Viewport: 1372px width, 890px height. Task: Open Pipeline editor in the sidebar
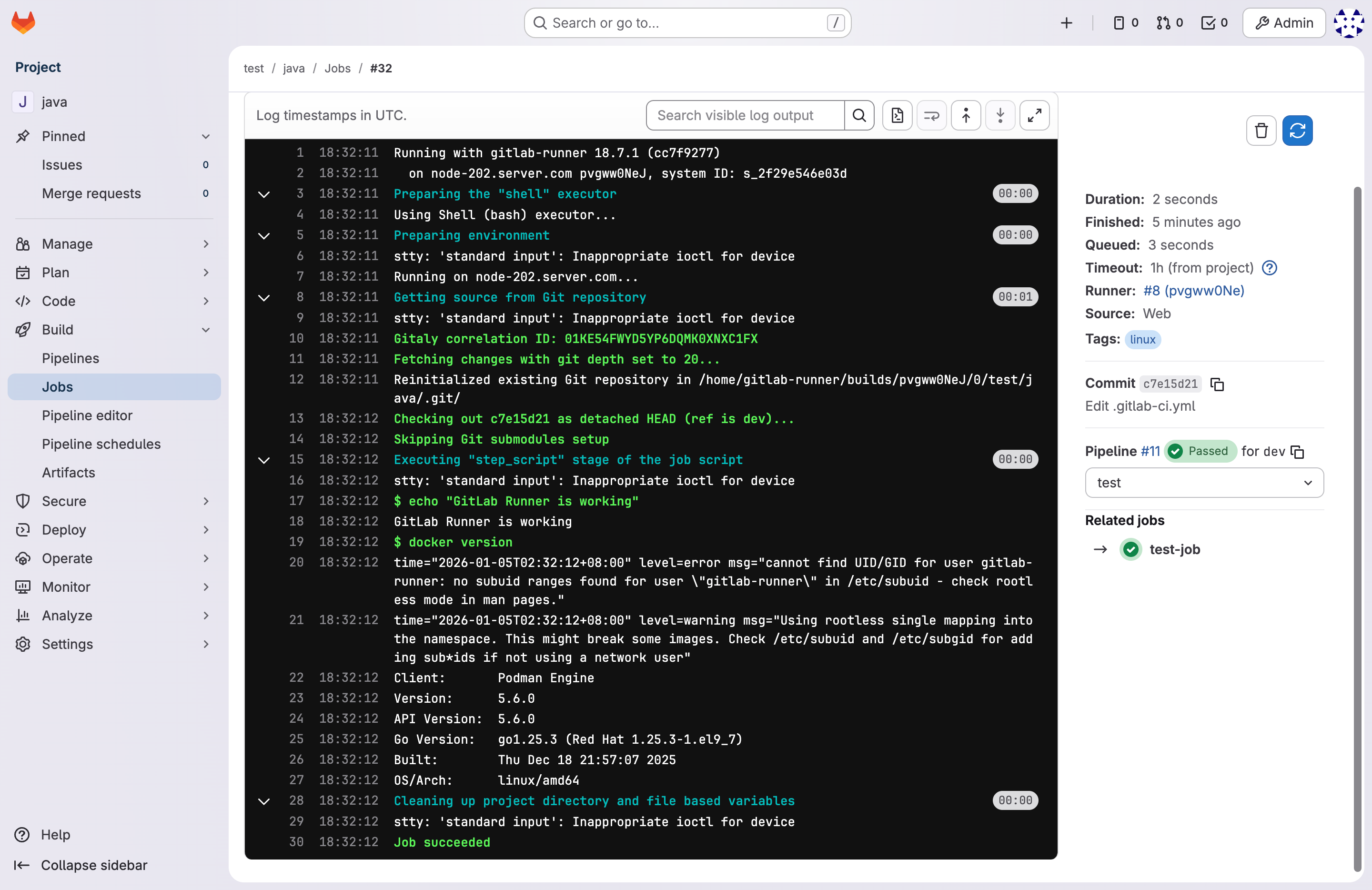point(87,415)
